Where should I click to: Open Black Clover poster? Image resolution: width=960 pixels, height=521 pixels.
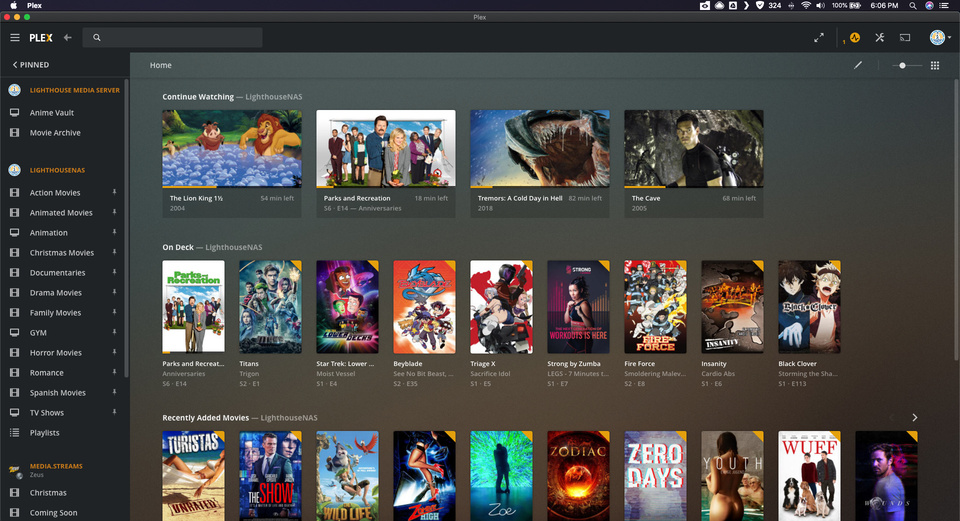point(809,307)
